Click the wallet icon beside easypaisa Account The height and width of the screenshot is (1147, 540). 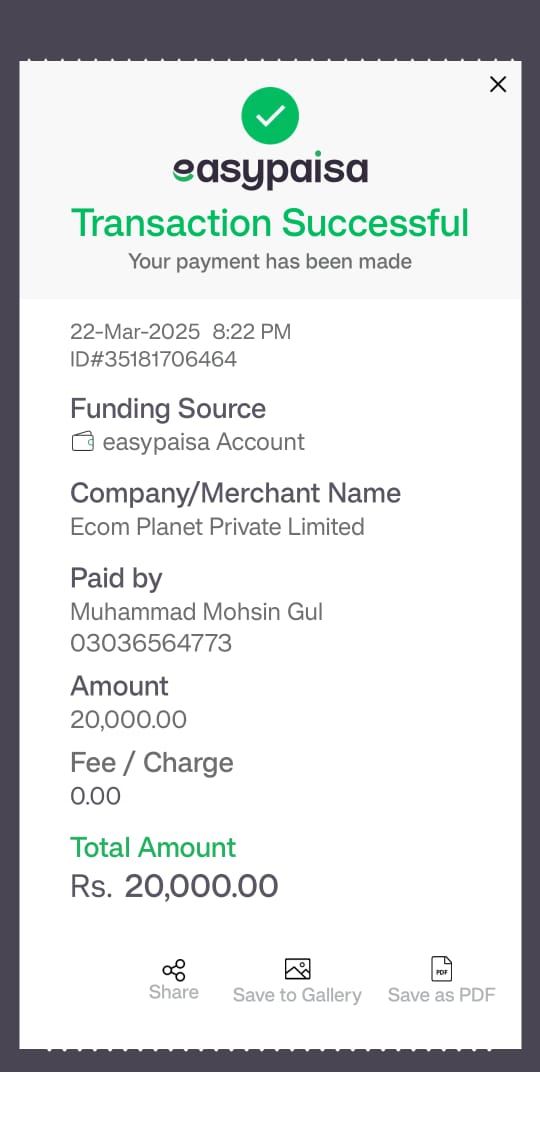pyautogui.click(x=82, y=442)
